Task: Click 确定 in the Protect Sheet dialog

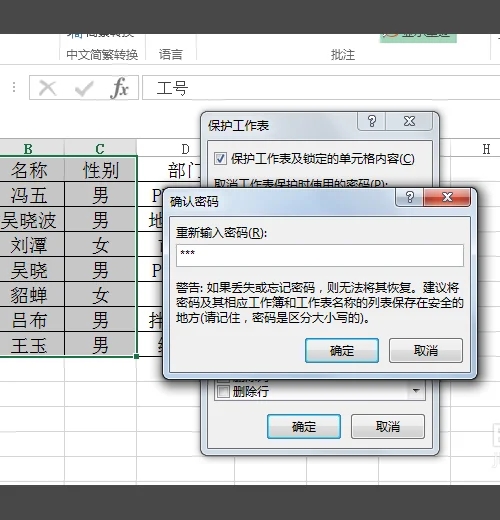Action: [x=304, y=426]
